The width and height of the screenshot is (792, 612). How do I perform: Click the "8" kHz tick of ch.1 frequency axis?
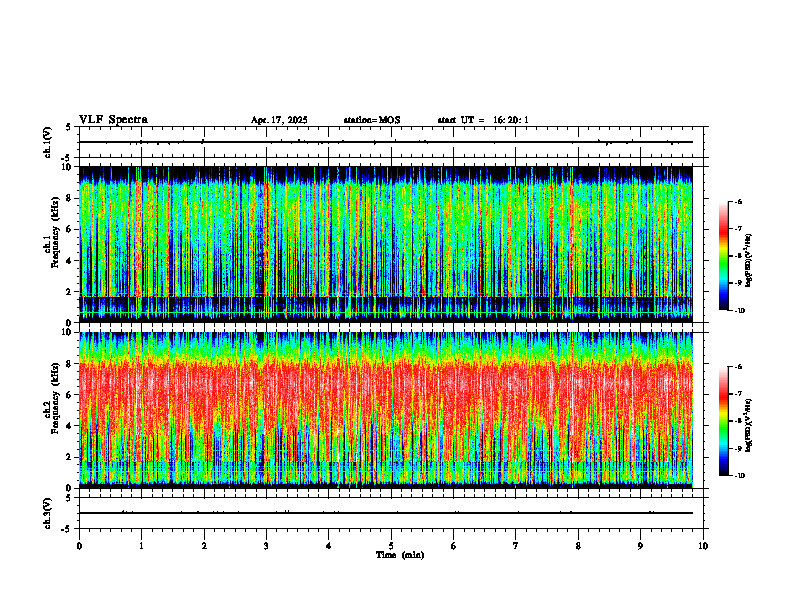pos(70,198)
